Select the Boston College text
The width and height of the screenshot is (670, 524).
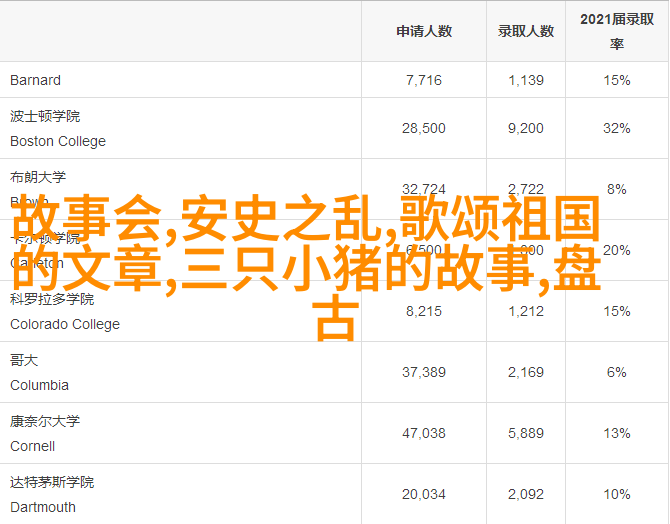click(58, 141)
